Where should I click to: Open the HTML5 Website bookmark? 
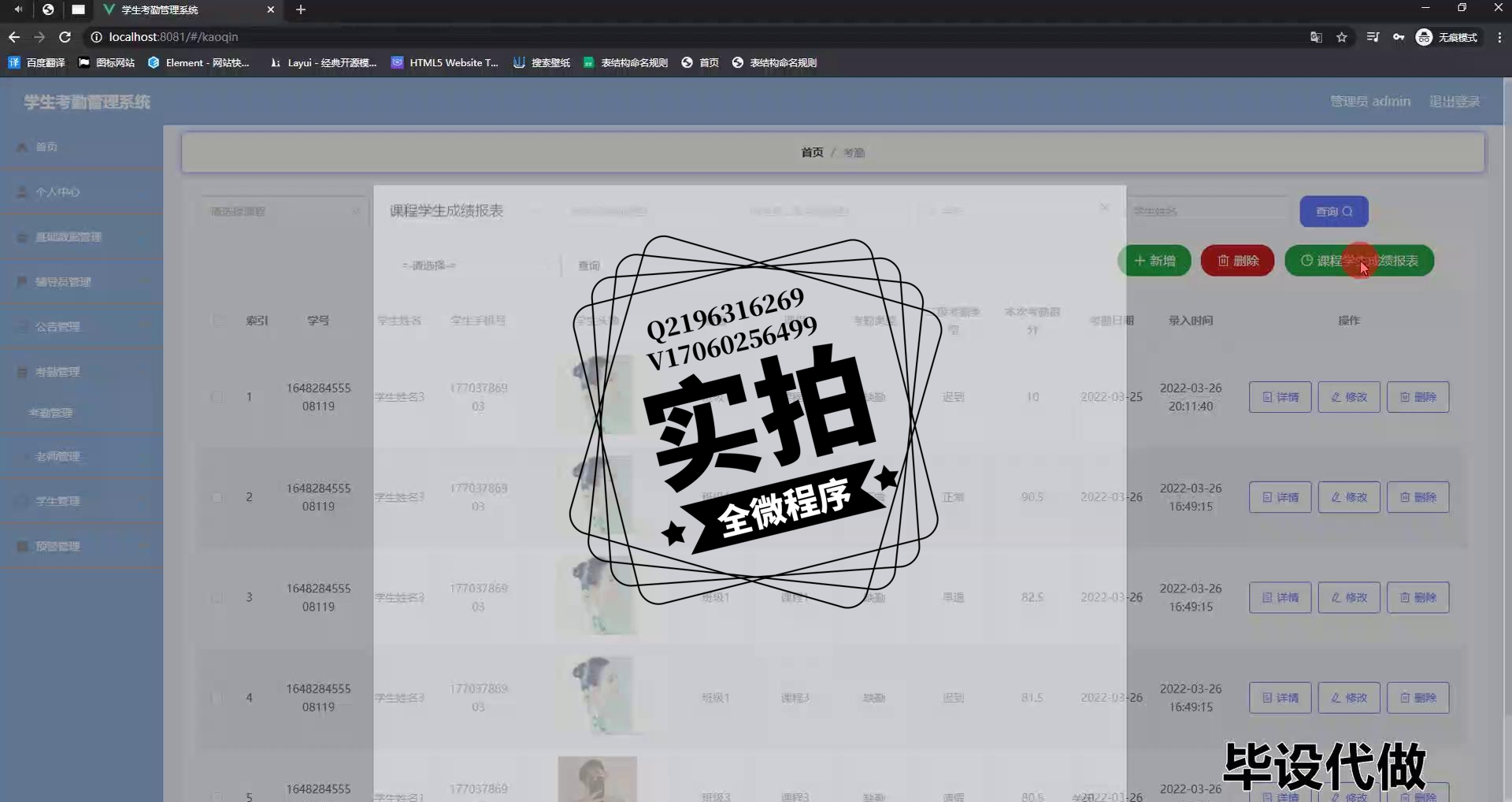tap(445, 62)
